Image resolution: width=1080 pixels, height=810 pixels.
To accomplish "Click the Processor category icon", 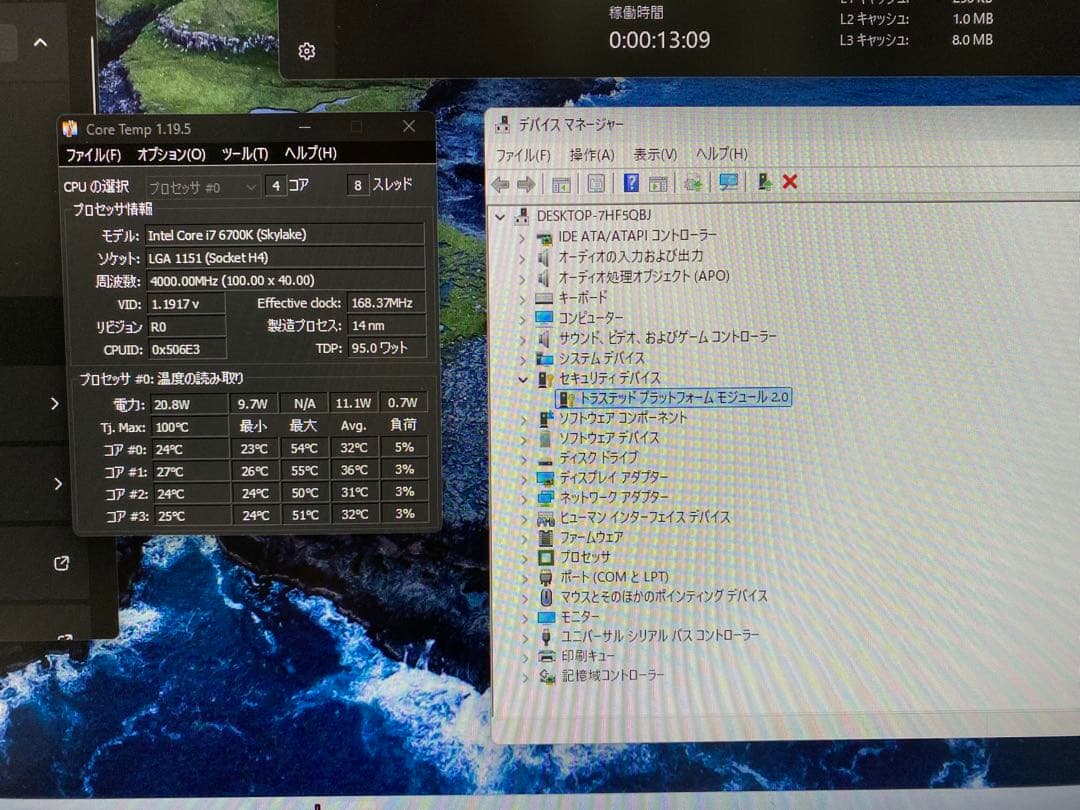I will pyautogui.click(x=546, y=557).
